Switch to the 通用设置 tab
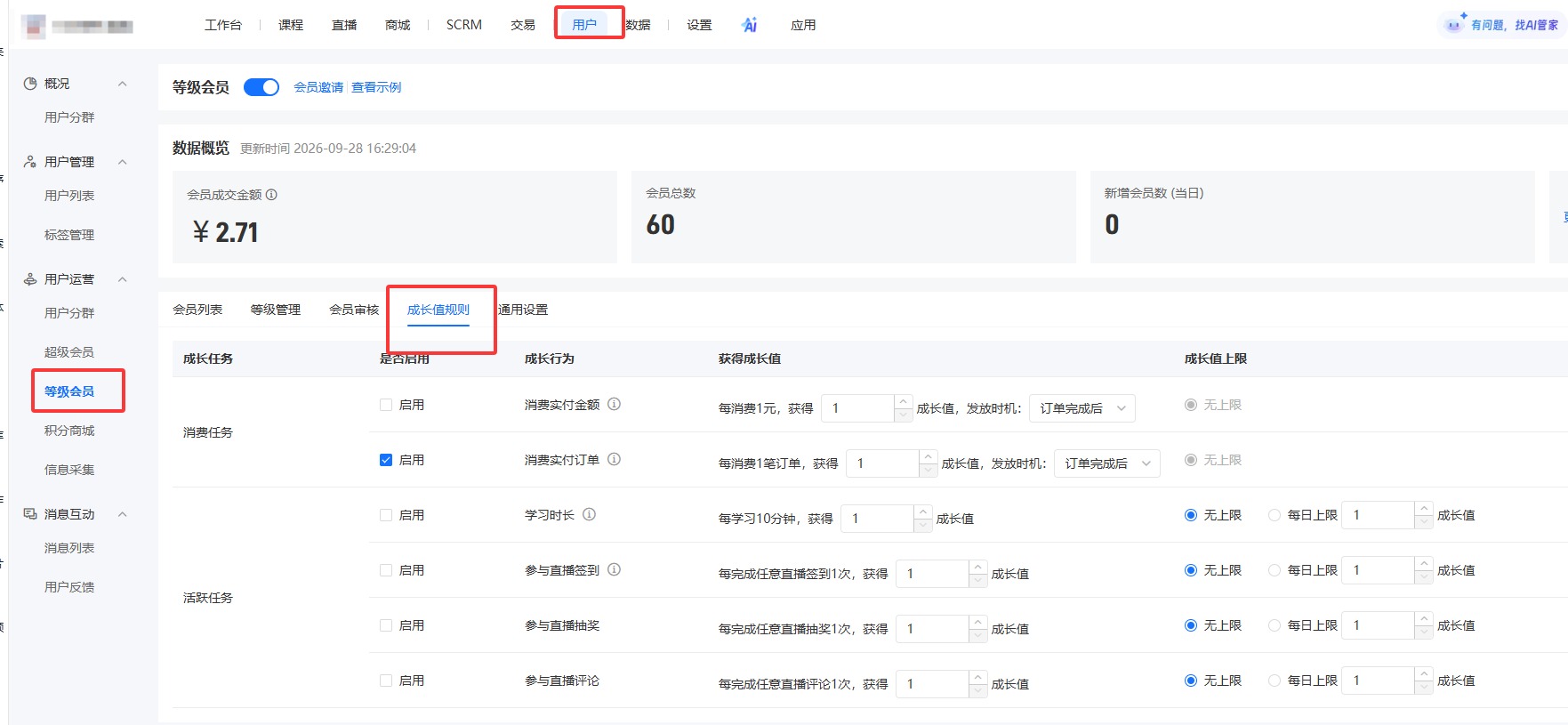Image resolution: width=1568 pixels, height=725 pixels. tap(523, 310)
